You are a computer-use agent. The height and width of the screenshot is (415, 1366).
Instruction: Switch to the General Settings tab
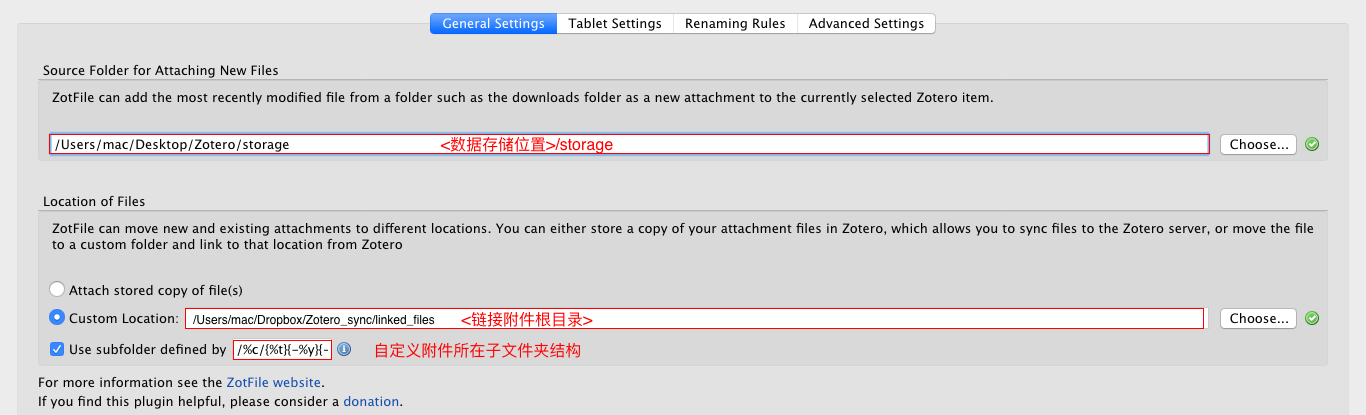(x=493, y=23)
